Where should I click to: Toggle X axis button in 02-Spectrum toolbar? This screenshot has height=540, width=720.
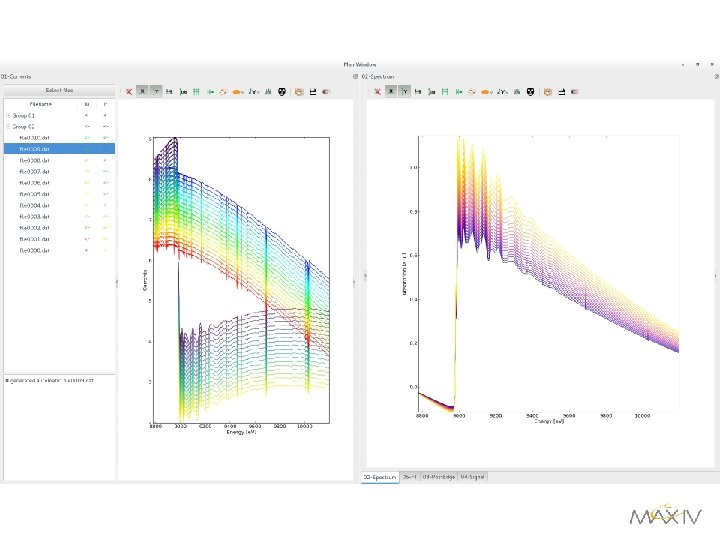click(391, 92)
